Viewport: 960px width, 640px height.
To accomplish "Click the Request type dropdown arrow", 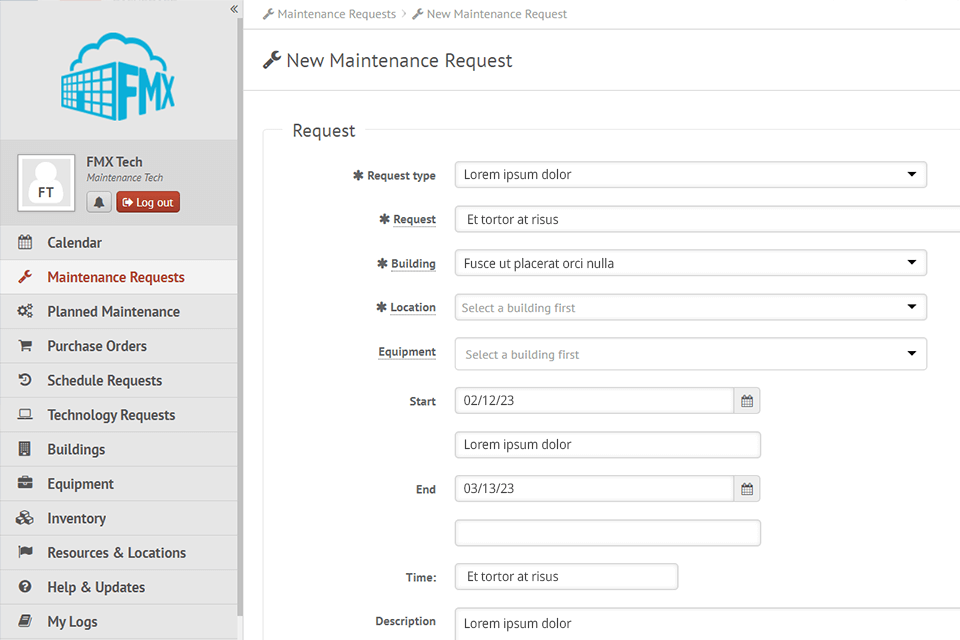I will click(912, 175).
